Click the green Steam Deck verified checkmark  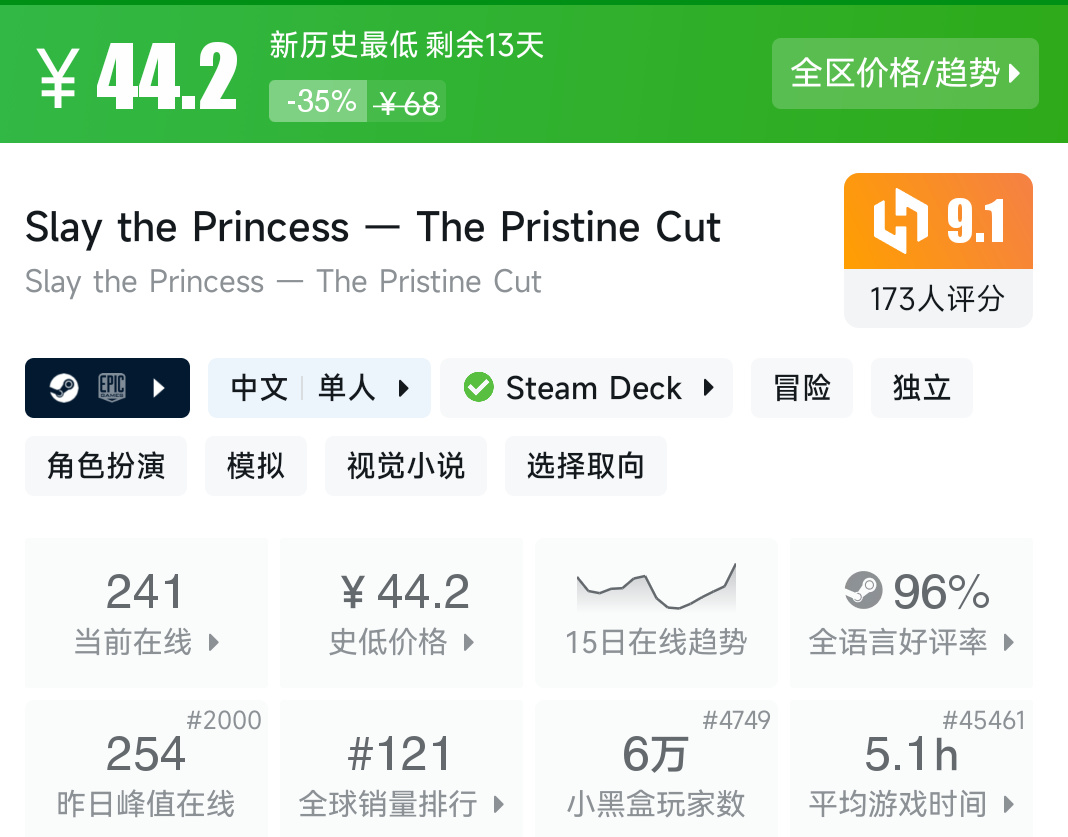point(479,388)
